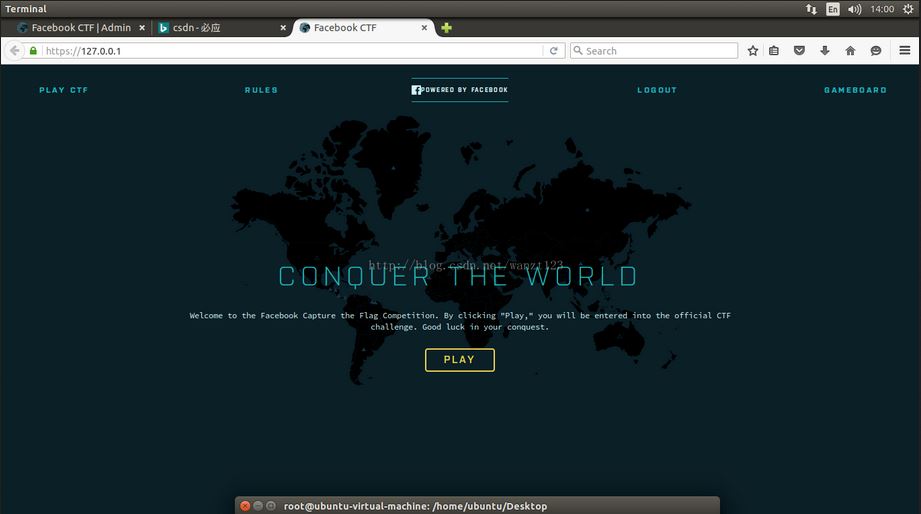Screen dimensions: 921x514
Task: Open the bookmarks list icon
Action: (x=774, y=51)
